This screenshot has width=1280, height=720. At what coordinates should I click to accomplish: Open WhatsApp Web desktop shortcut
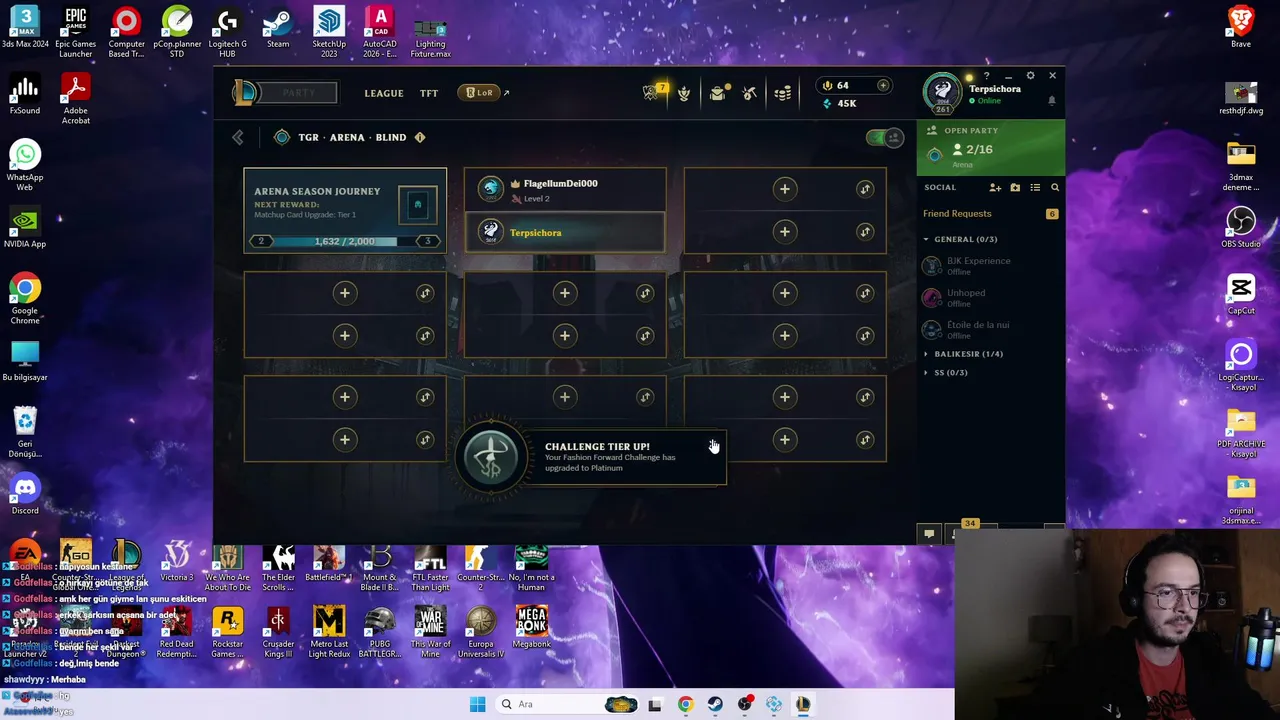coord(25,165)
